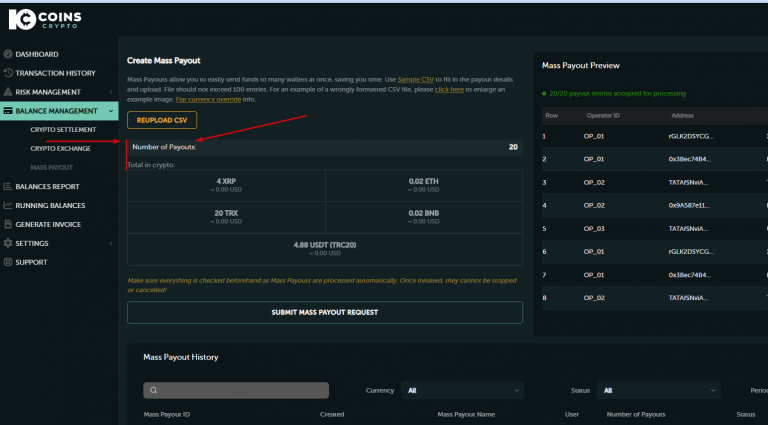
Task: Click the 0.02 BNB total cell
Action: click(x=424, y=217)
